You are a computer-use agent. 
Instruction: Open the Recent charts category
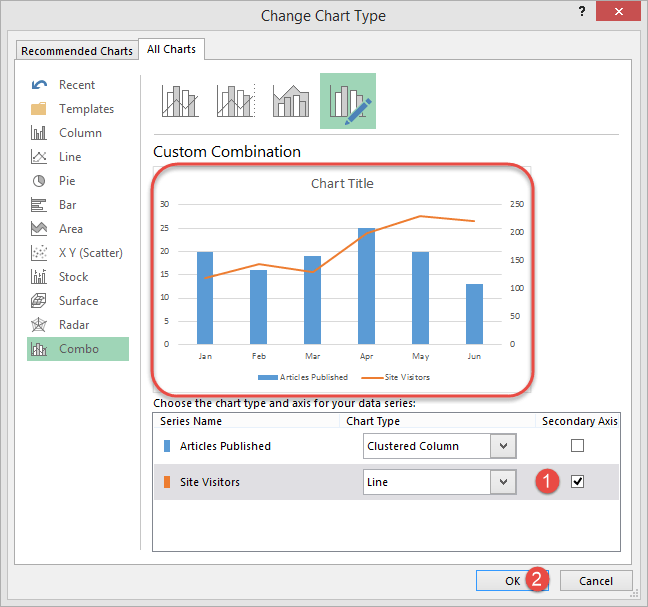[x=77, y=85]
